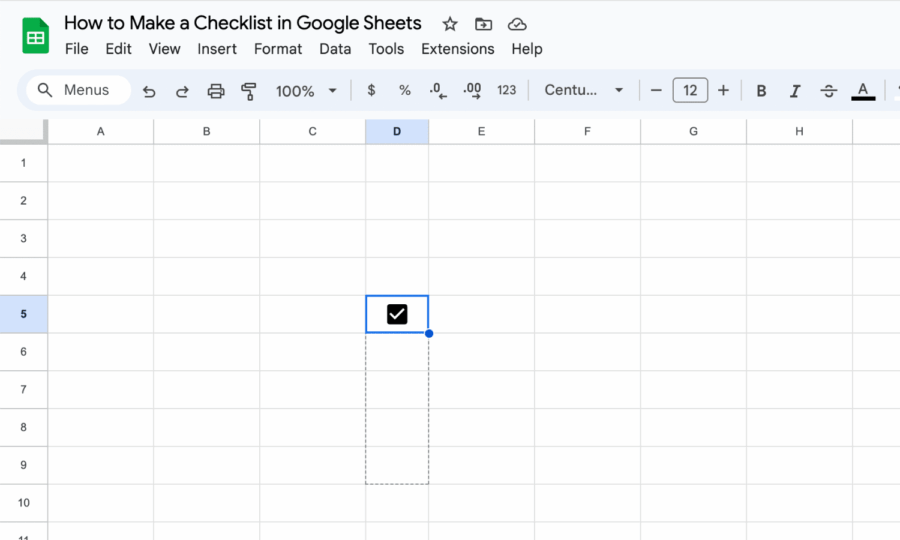Viewport: 900px width, 540px height.
Task: Format as currency
Action: pyautogui.click(x=371, y=90)
